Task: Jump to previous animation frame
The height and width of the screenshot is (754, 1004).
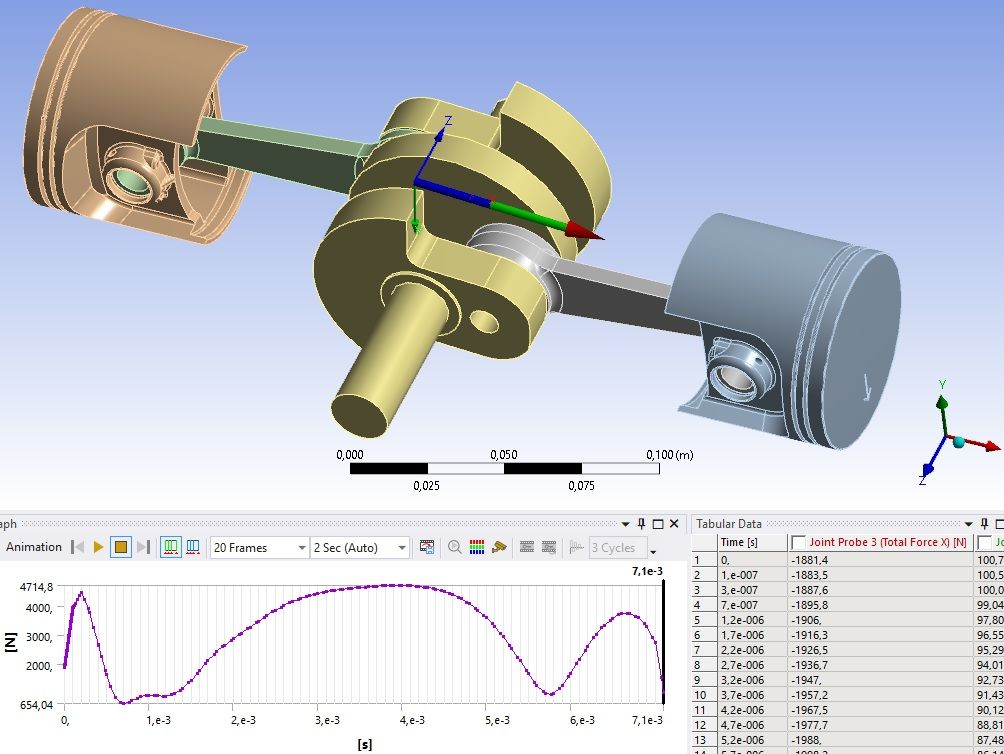Action: pyautogui.click(x=77, y=547)
